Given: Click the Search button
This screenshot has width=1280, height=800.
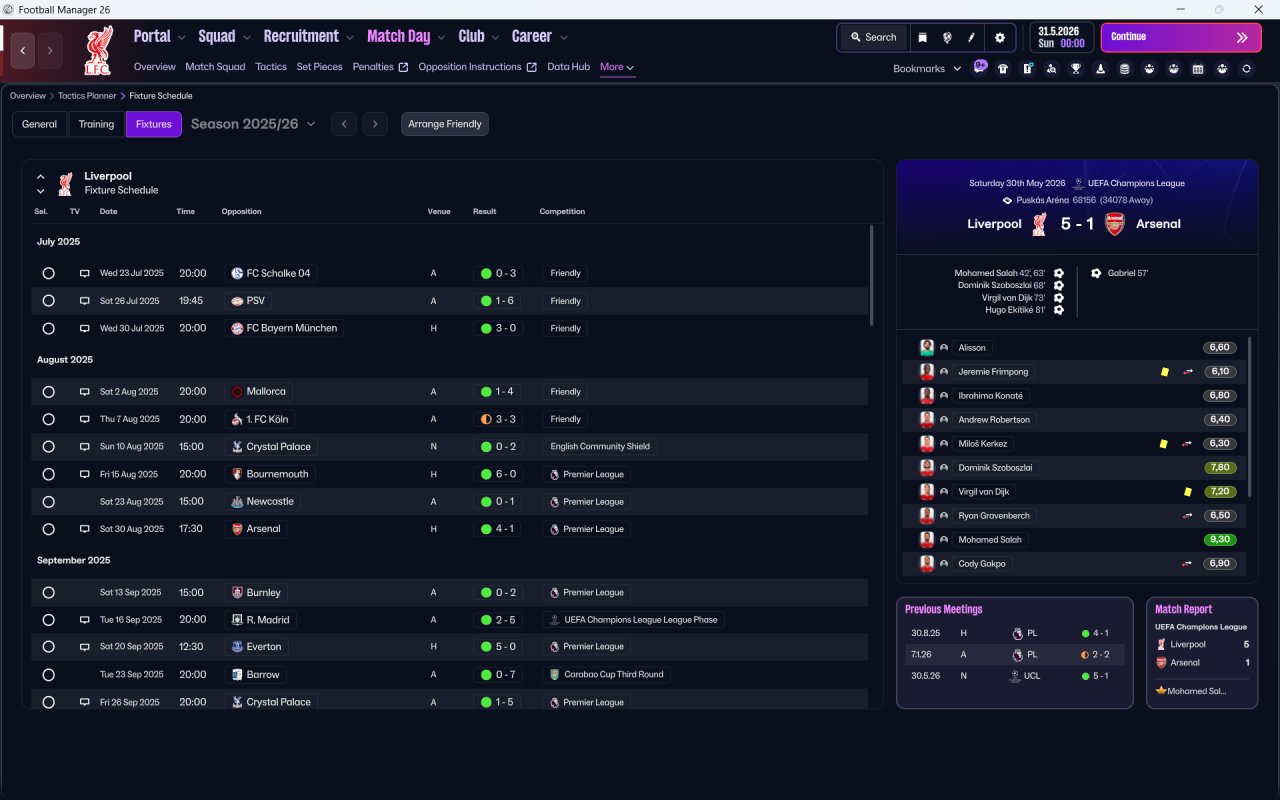Looking at the screenshot, I should click(x=873, y=37).
